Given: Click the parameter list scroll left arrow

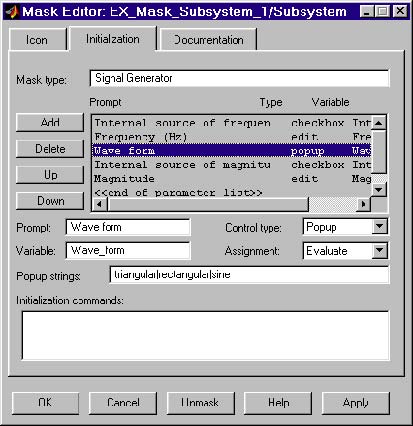Looking at the screenshot, I should pos(100,204).
